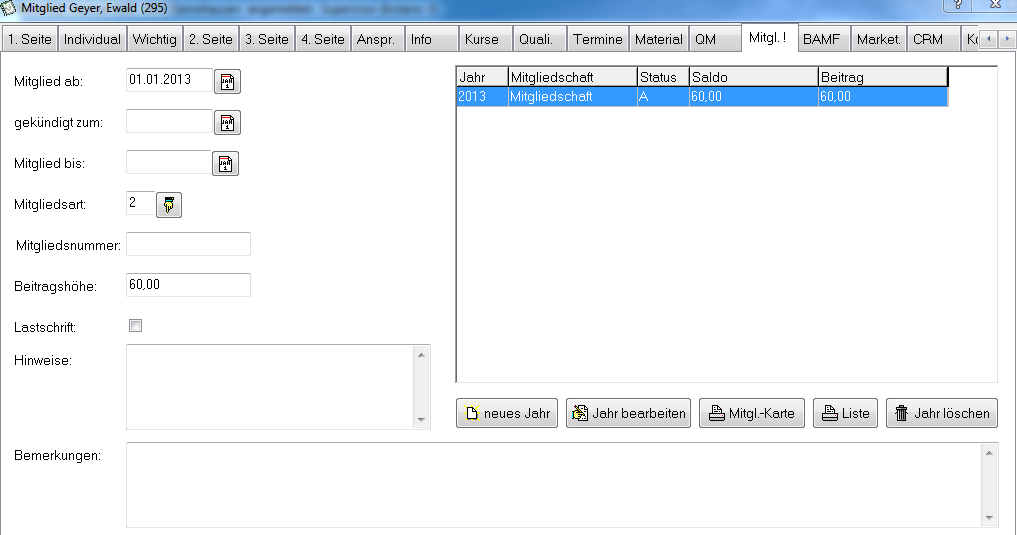
Task: Click inside the Hinweise text area
Action: [270, 387]
